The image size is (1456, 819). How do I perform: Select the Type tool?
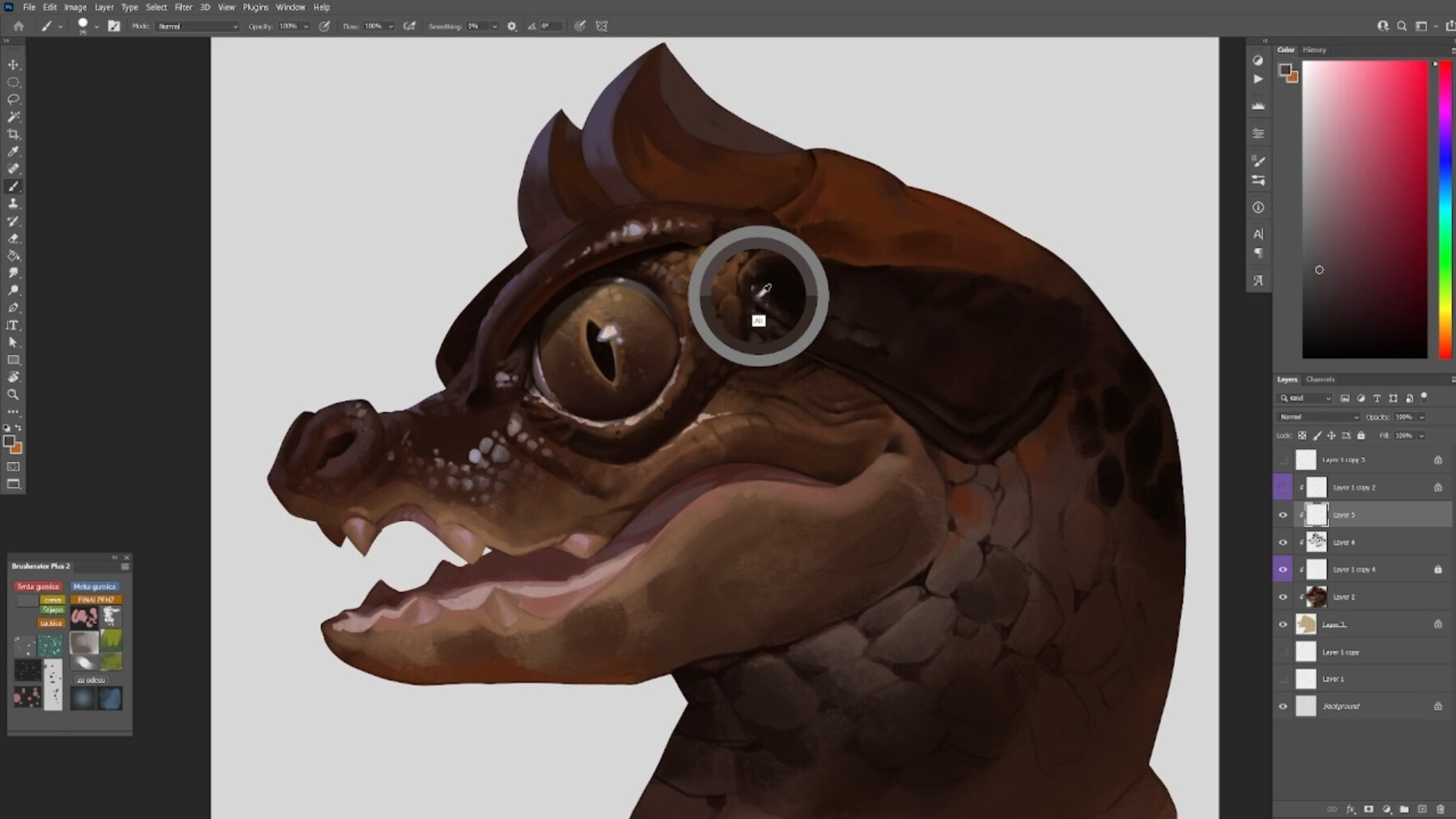pyautogui.click(x=13, y=325)
